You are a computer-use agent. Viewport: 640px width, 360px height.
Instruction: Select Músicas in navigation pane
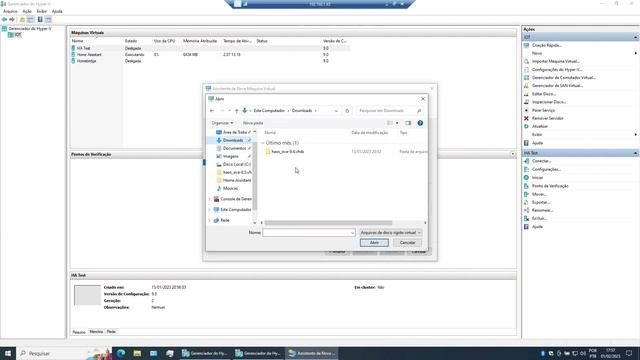pyautogui.click(x=231, y=188)
